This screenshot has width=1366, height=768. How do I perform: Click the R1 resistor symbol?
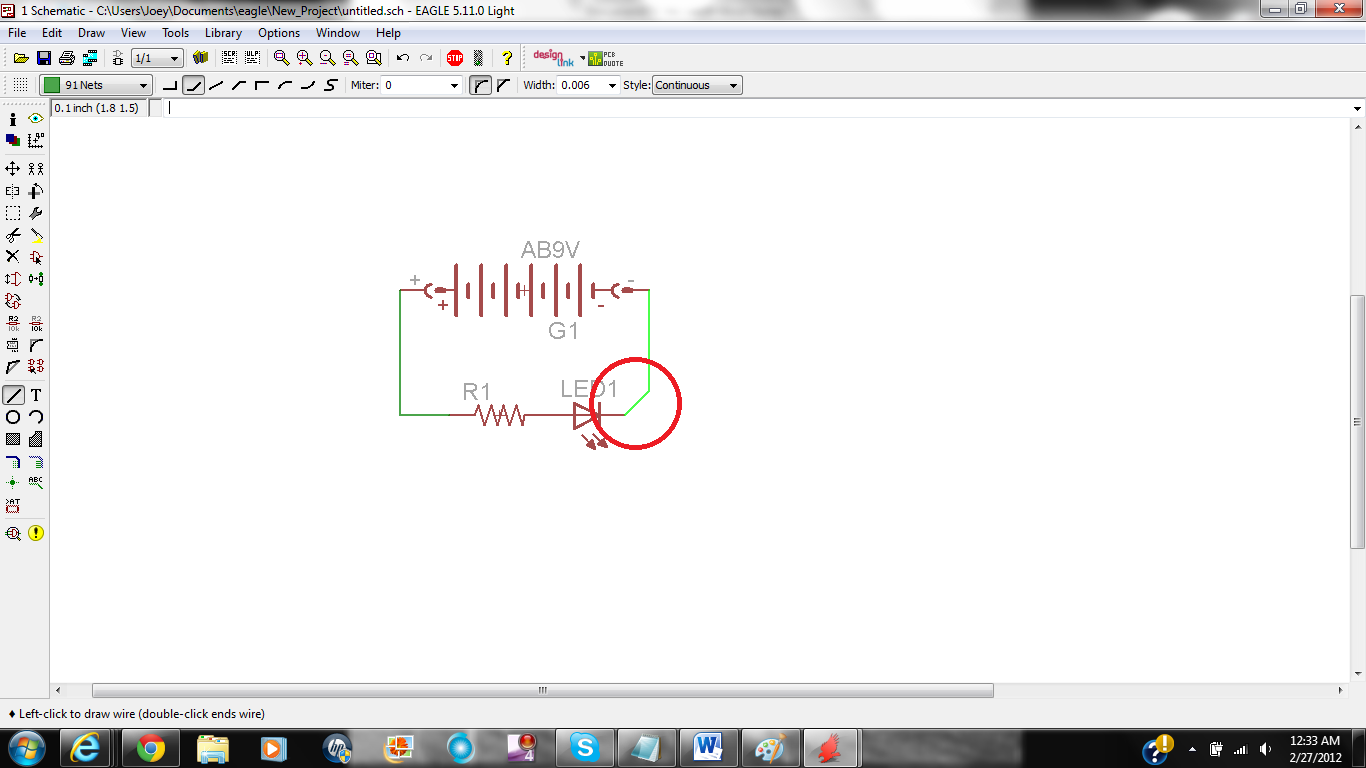[x=499, y=414]
